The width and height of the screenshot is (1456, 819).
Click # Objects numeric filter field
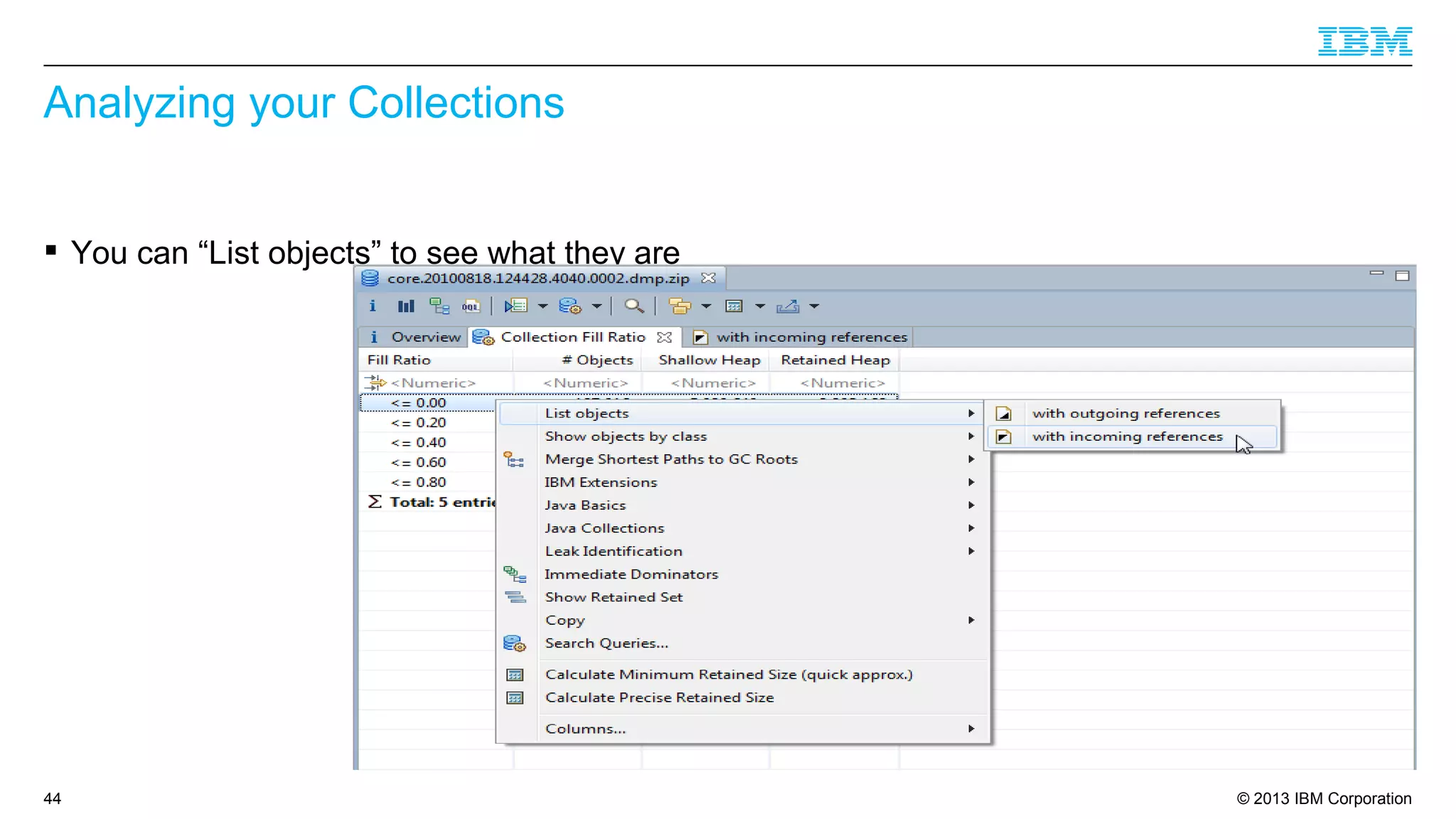tap(577, 382)
